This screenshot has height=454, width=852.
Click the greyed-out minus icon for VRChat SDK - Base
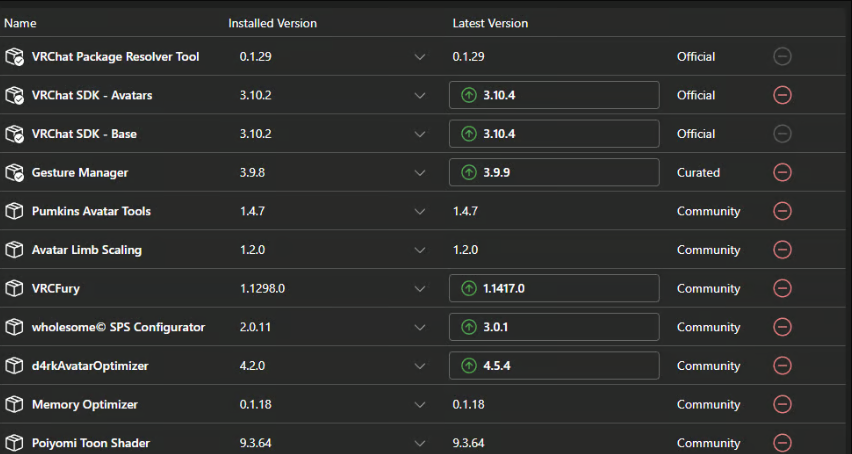pyautogui.click(x=782, y=134)
